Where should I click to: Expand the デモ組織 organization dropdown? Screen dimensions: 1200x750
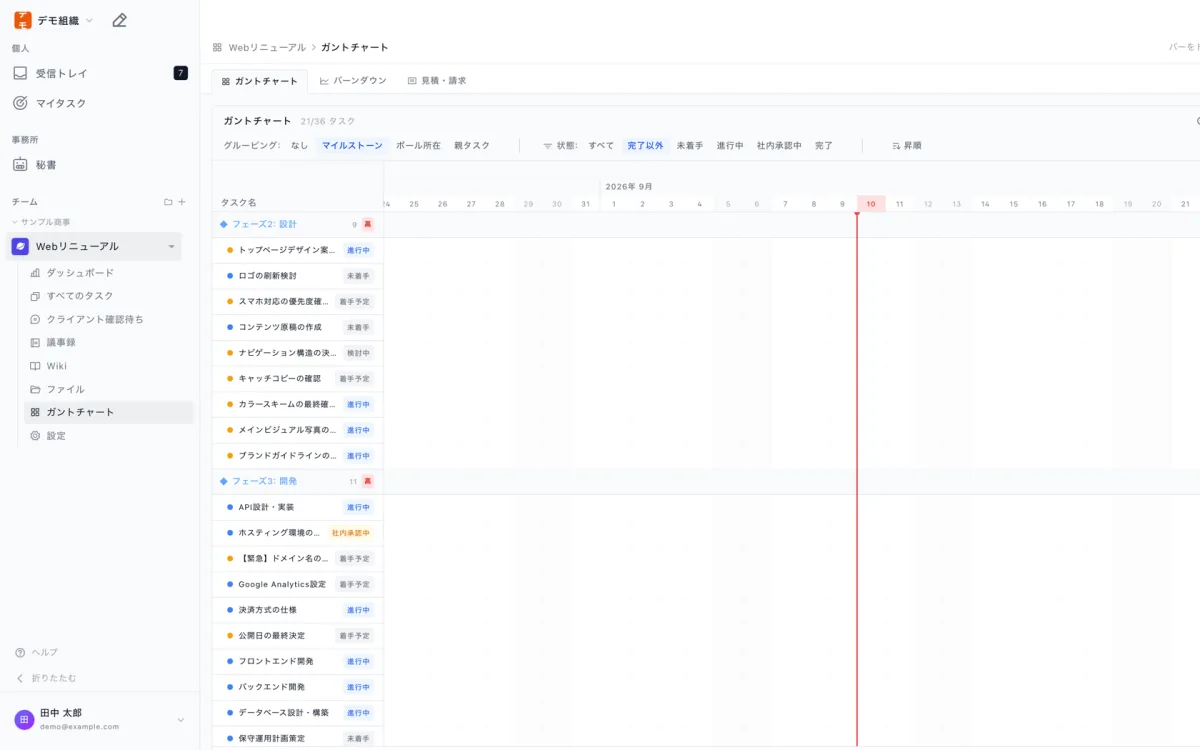point(89,20)
